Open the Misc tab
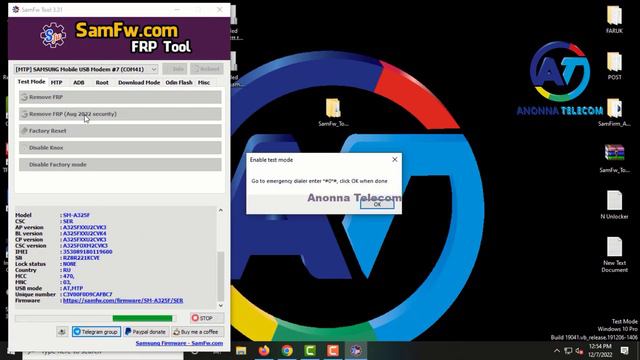This screenshot has width=640, height=360. [204, 82]
